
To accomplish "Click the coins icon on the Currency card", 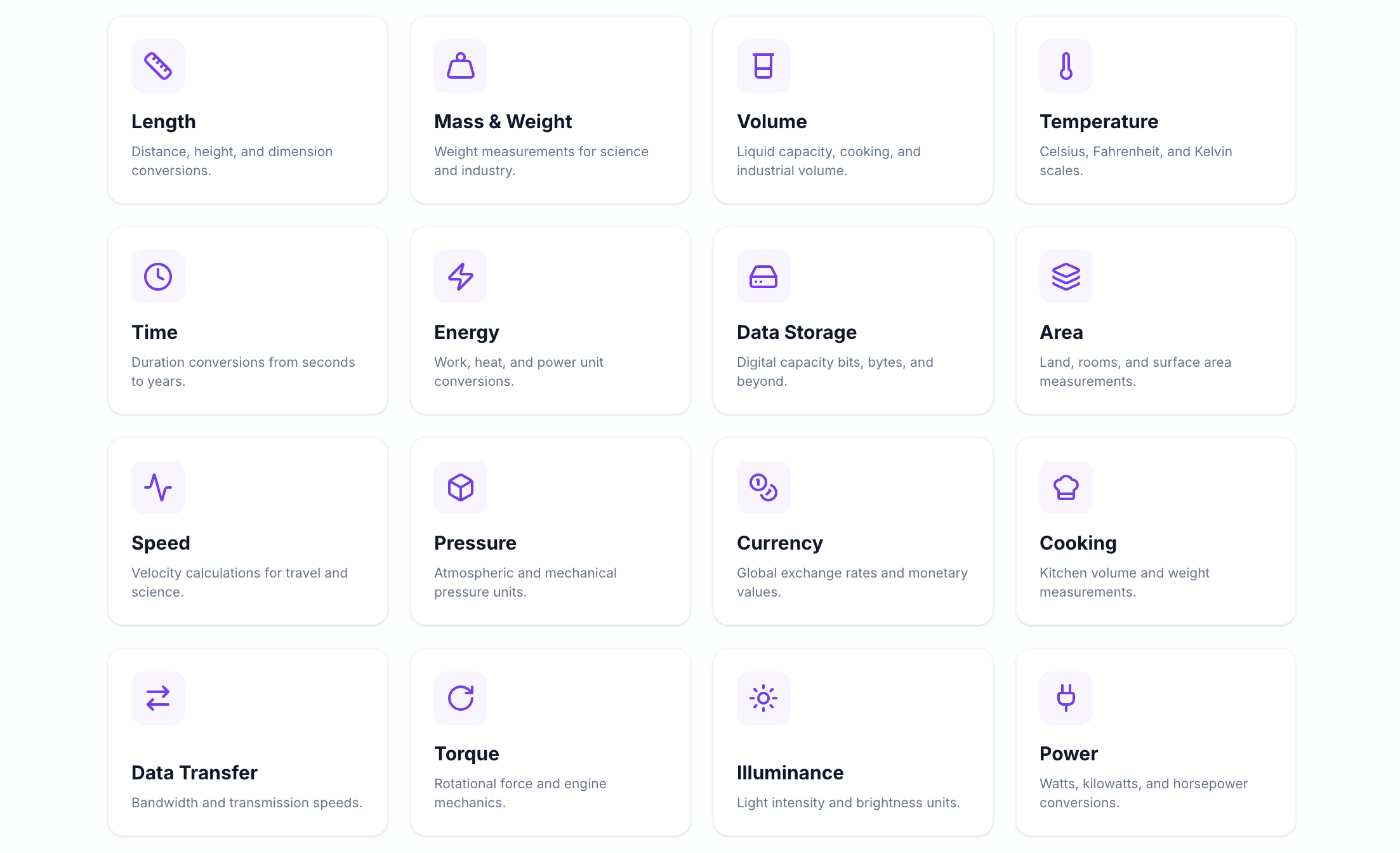I will tap(763, 487).
